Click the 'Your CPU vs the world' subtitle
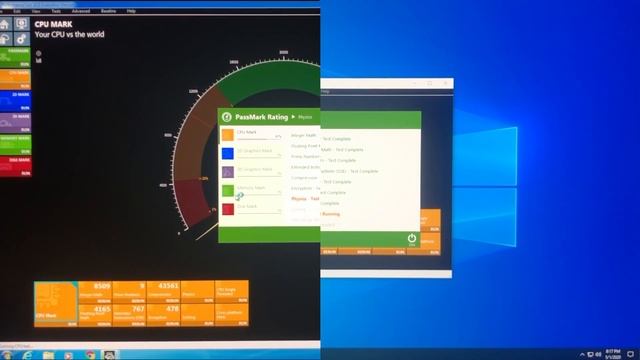640x360 pixels. (x=69, y=34)
